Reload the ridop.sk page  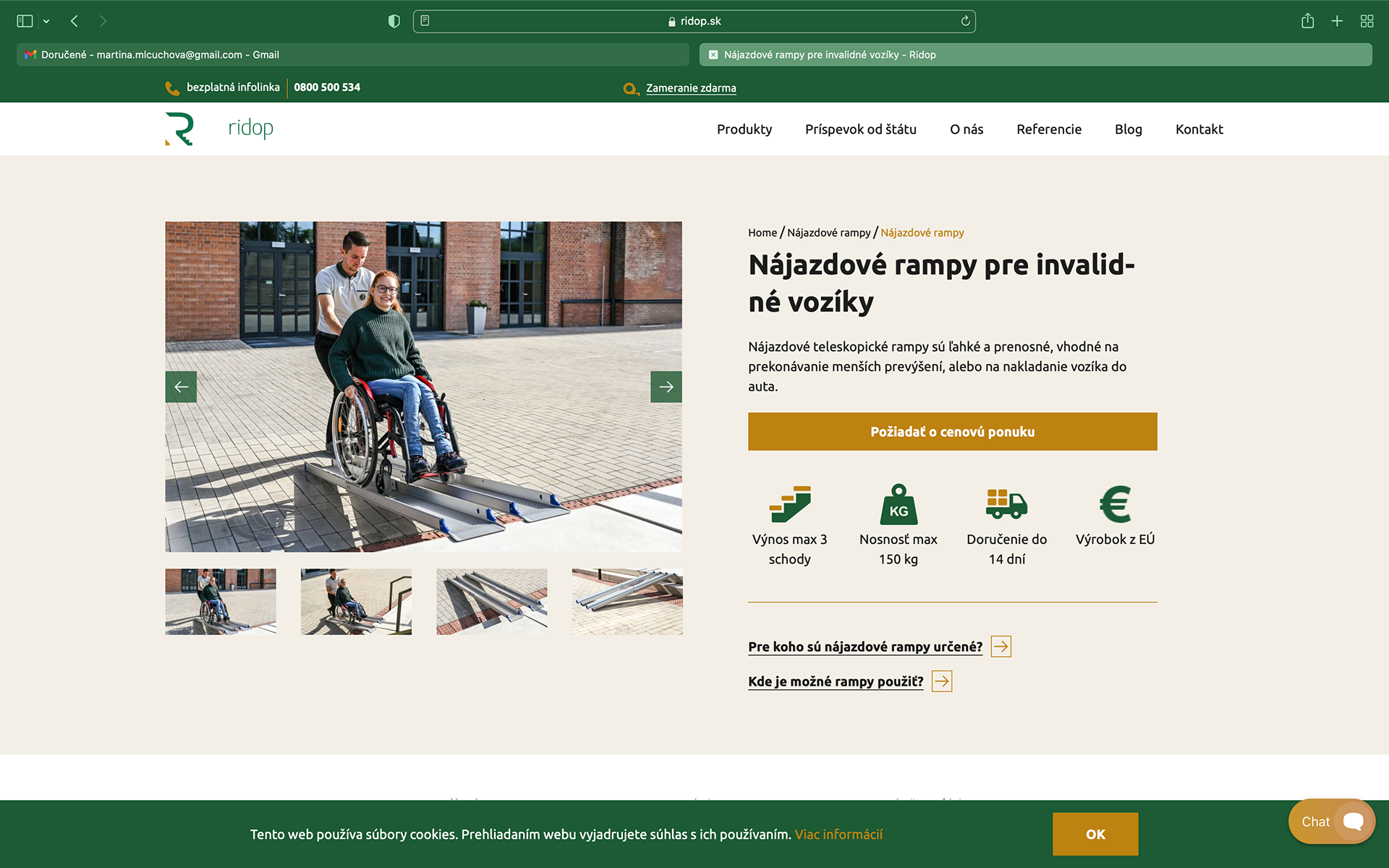[965, 21]
